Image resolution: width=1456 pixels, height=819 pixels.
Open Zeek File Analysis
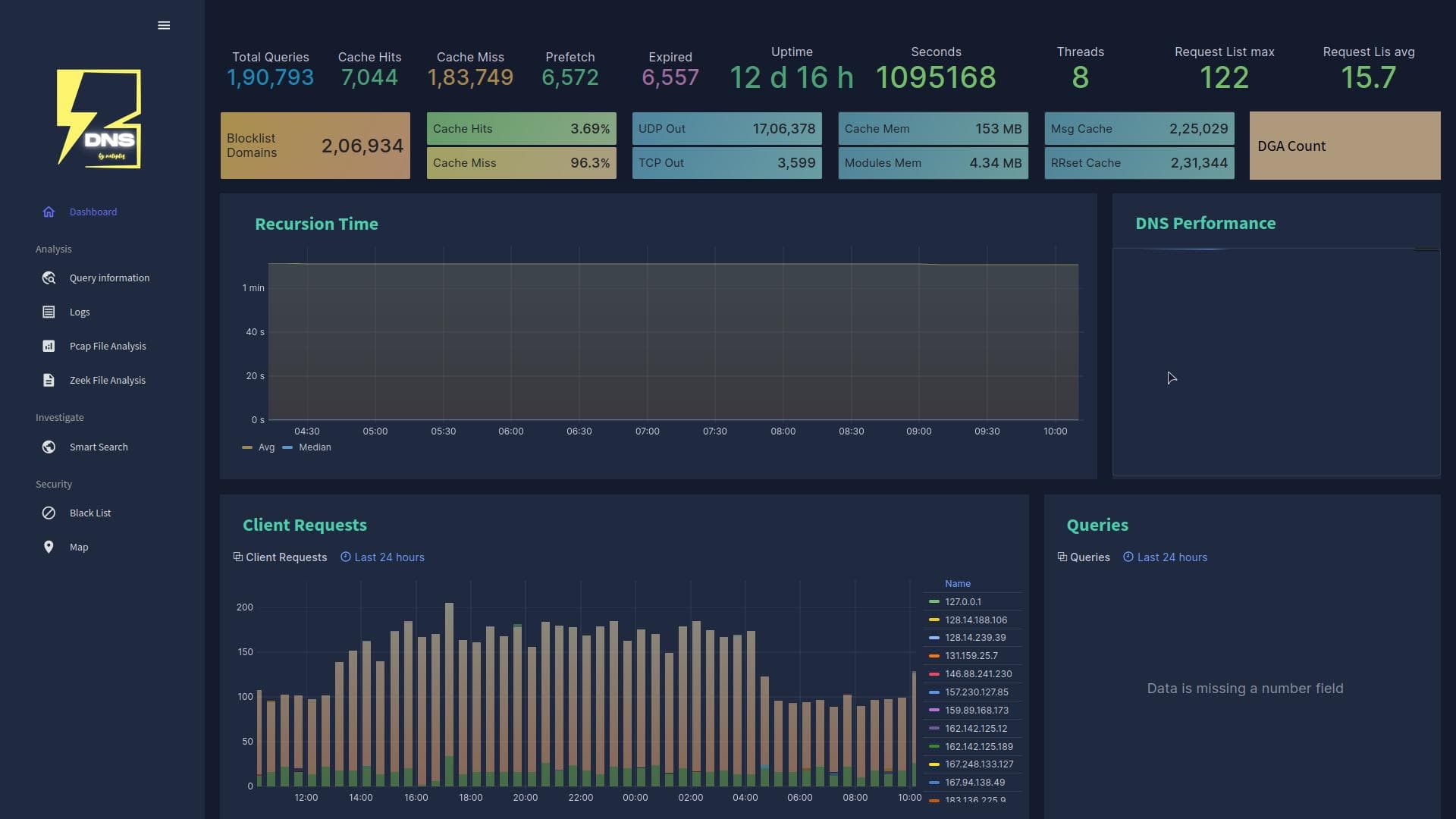[x=107, y=380]
